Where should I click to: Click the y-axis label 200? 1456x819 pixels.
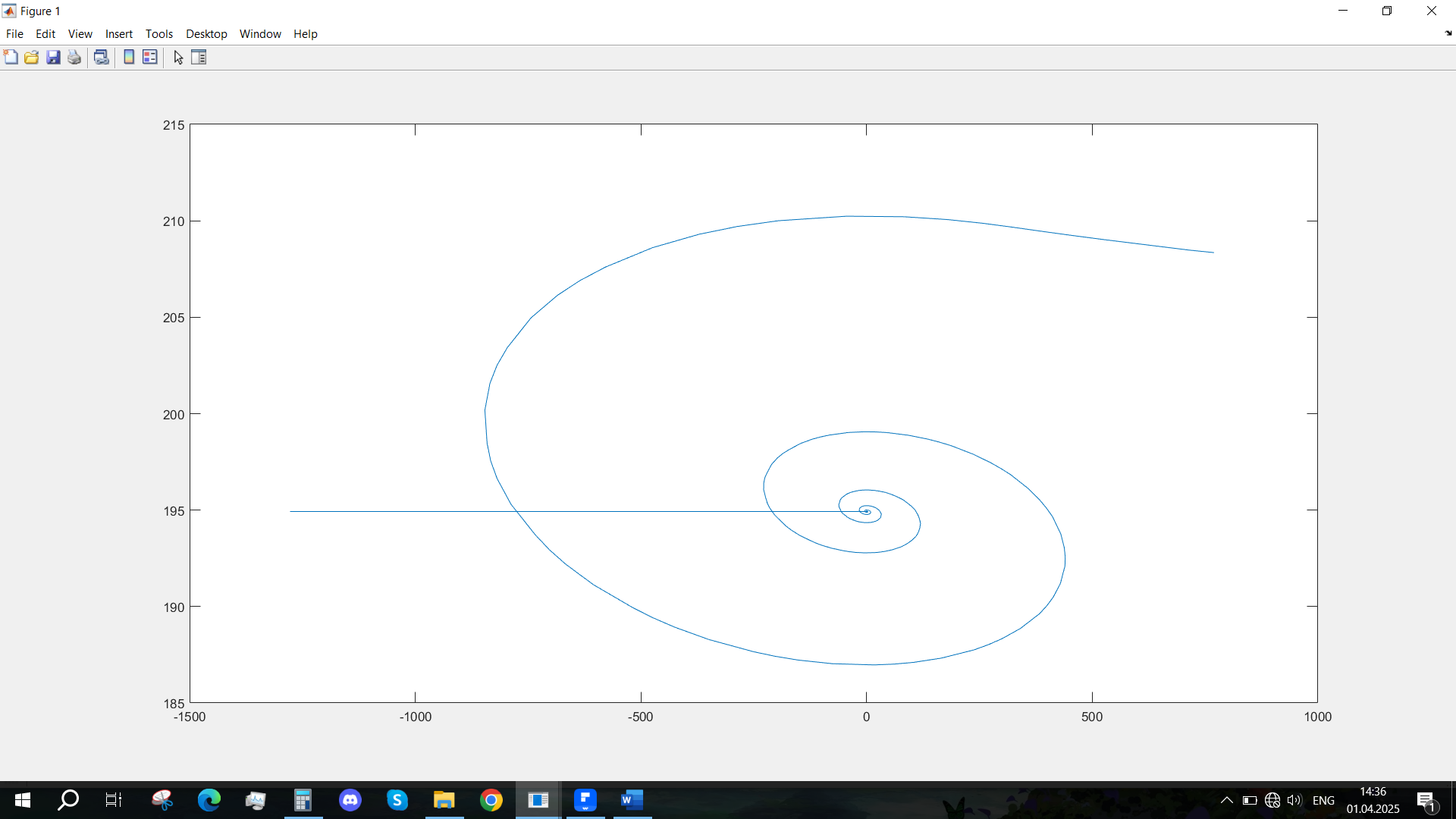[x=174, y=415]
